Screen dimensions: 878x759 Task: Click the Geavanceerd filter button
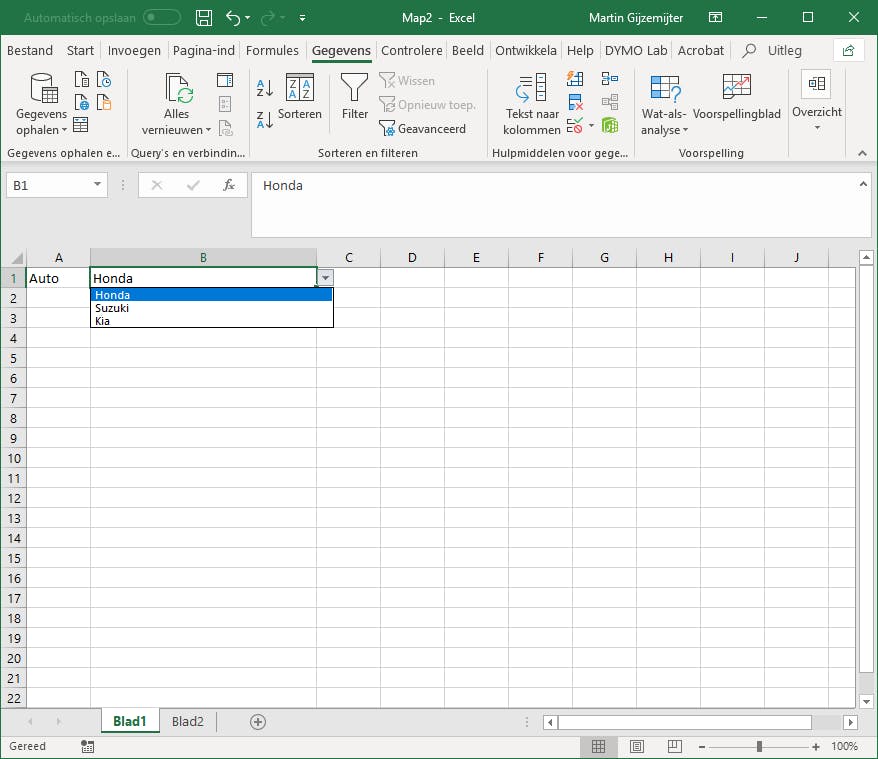(x=423, y=129)
